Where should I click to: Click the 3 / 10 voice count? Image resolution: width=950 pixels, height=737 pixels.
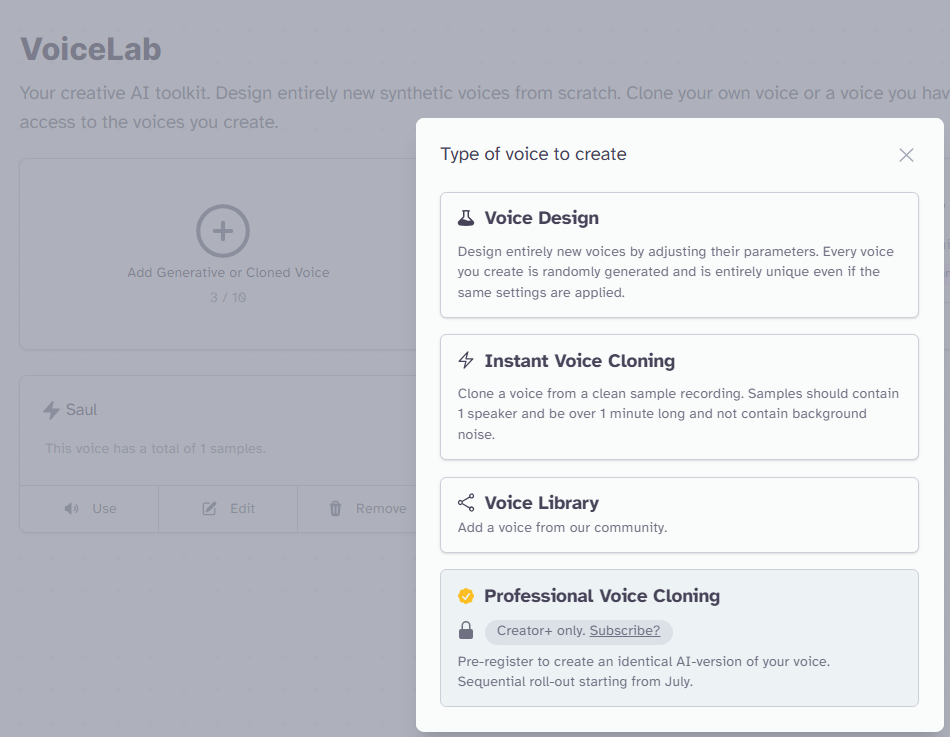point(228,298)
